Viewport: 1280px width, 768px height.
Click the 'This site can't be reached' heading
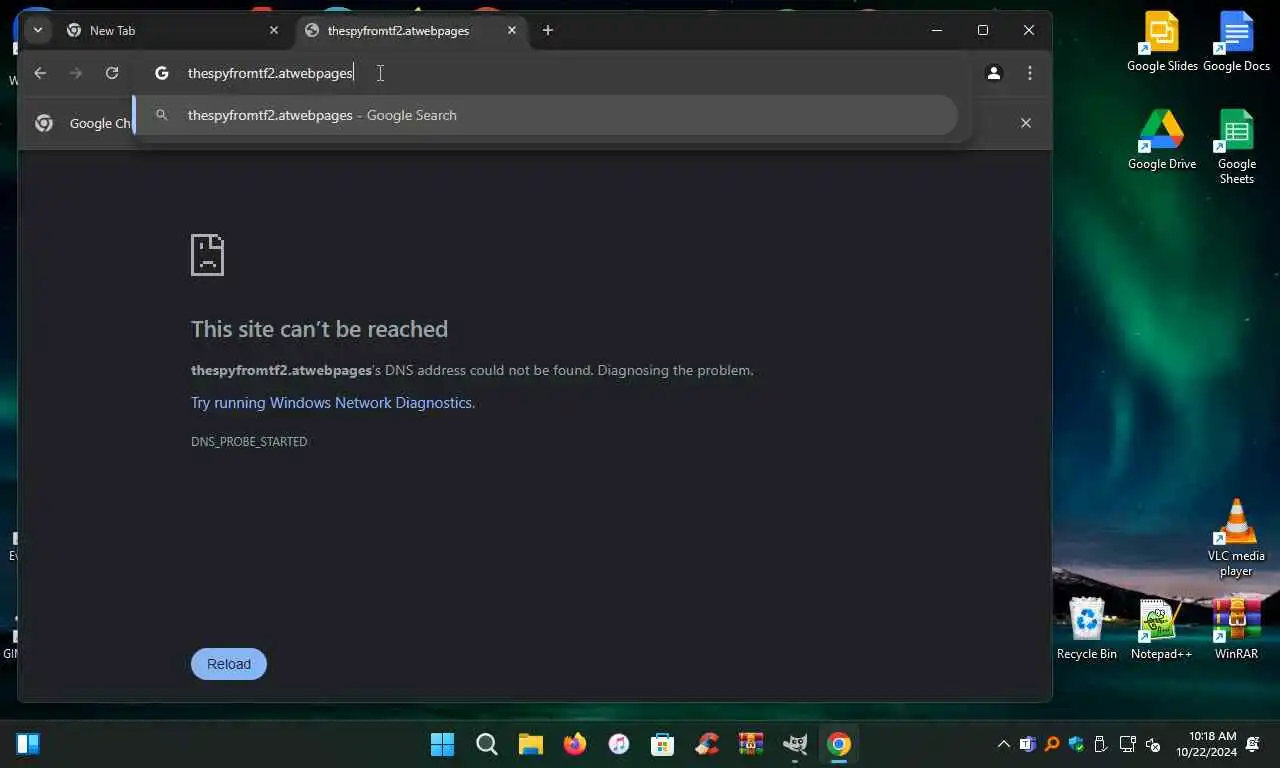click(319, 329)
